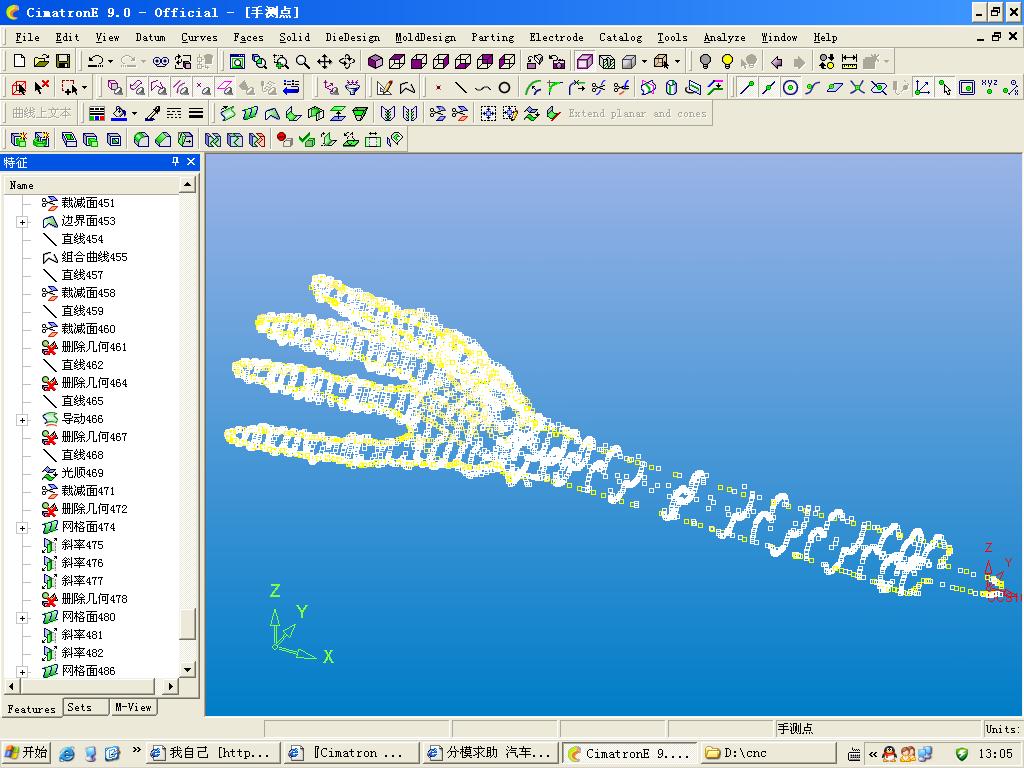Open the selection box mode dropdown arrow
The image size is (1024, 768).
click(x=84, y=88)
